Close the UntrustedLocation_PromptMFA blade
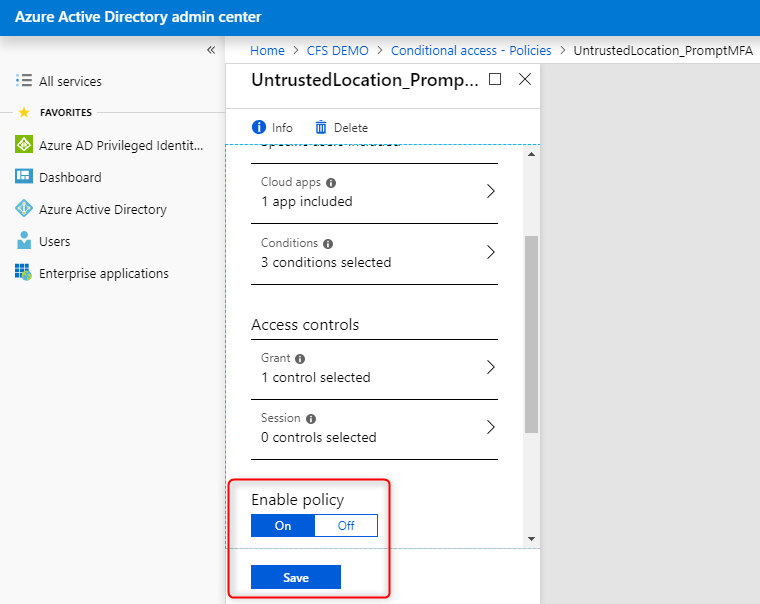760x604 pixels. point(525,79)
